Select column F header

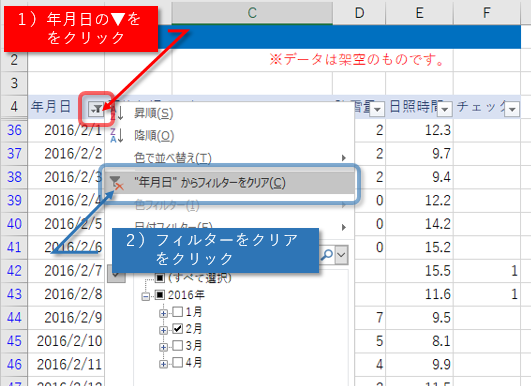(487, 13)
